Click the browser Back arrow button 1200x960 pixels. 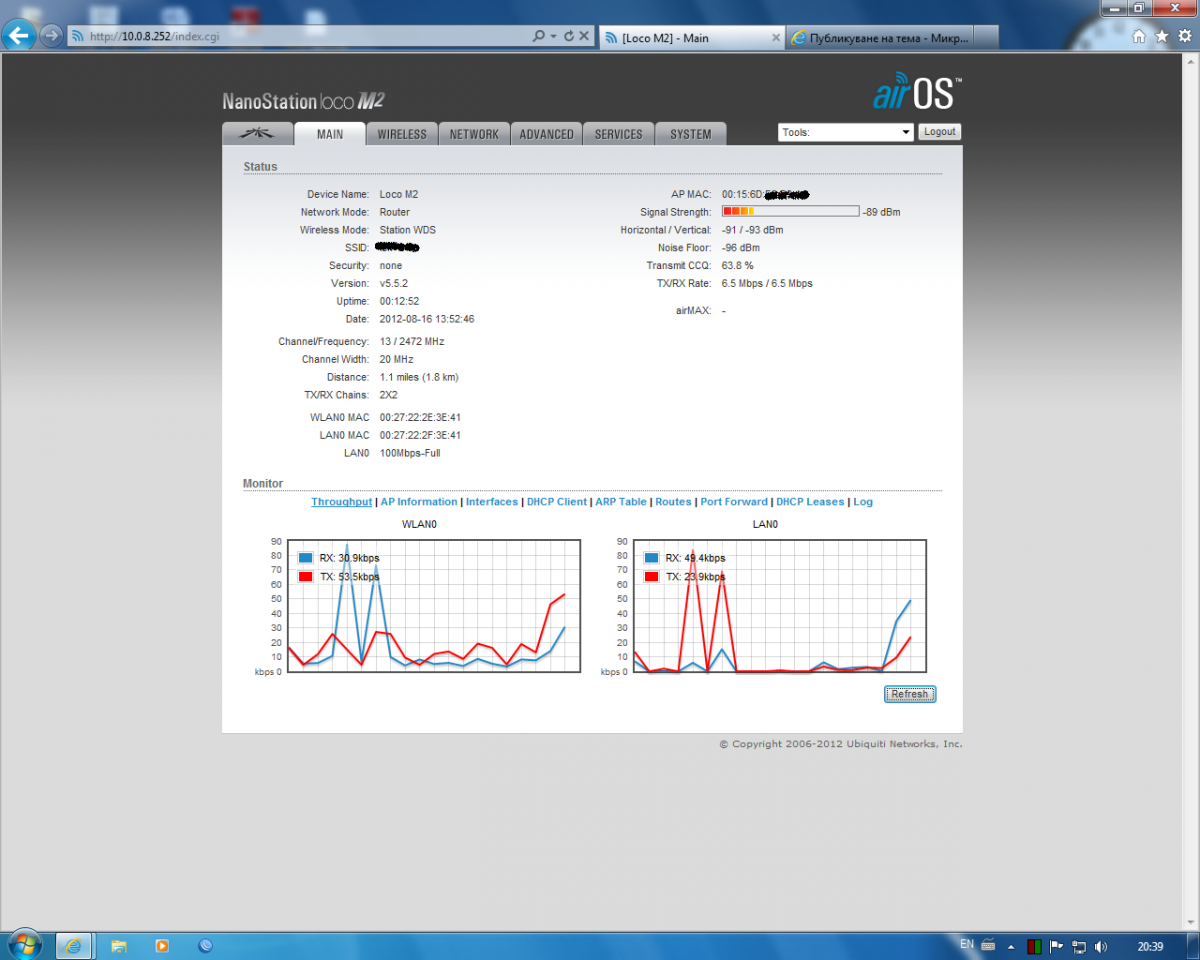coord(19,35)
